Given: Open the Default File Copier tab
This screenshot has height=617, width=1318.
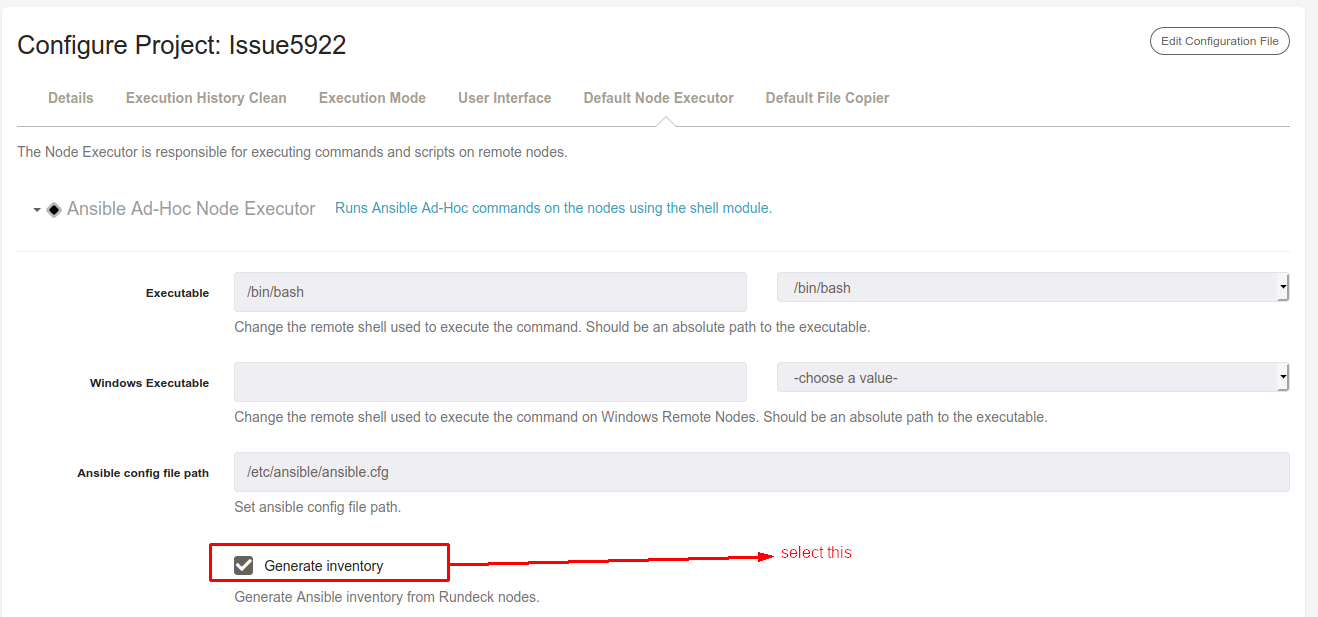Looking at the screenshot, I should click(x=827, y=97).
